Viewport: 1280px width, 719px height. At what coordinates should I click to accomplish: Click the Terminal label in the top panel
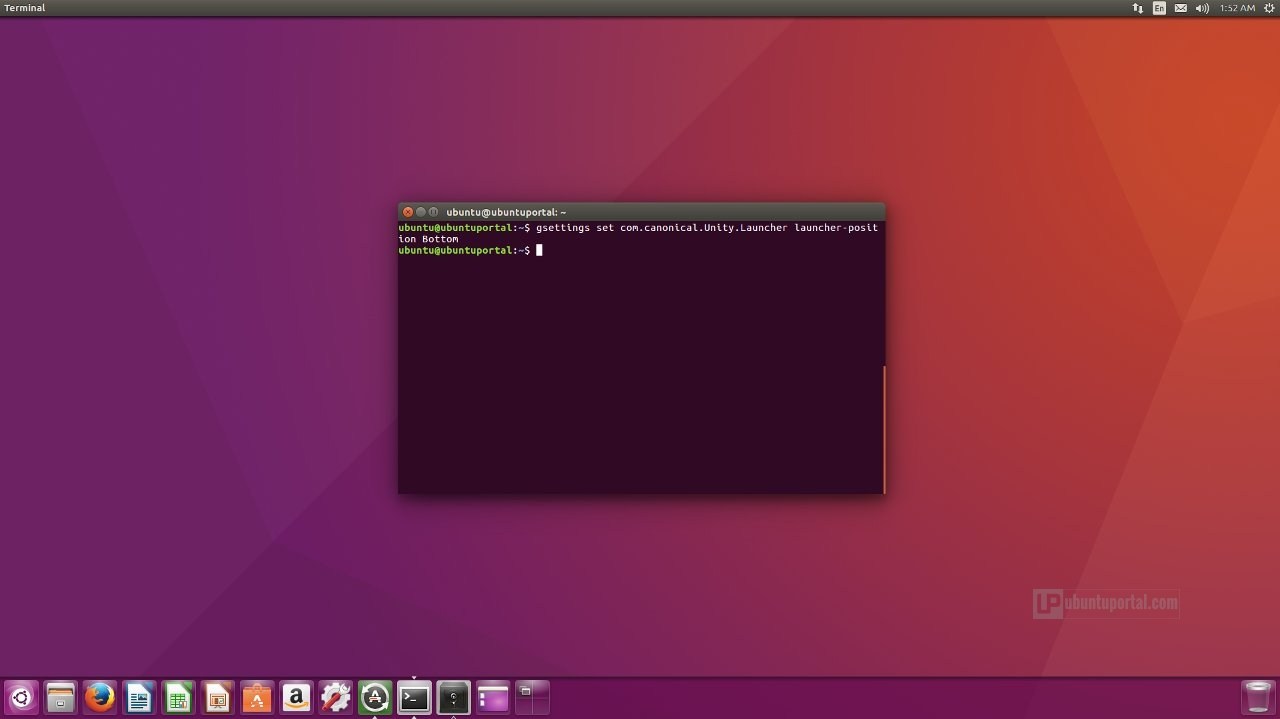25,8
